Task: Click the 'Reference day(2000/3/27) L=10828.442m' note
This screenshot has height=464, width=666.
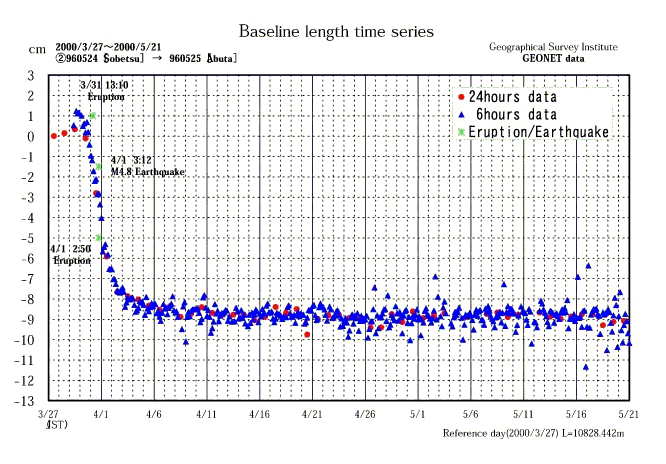Action: [533, 434]
